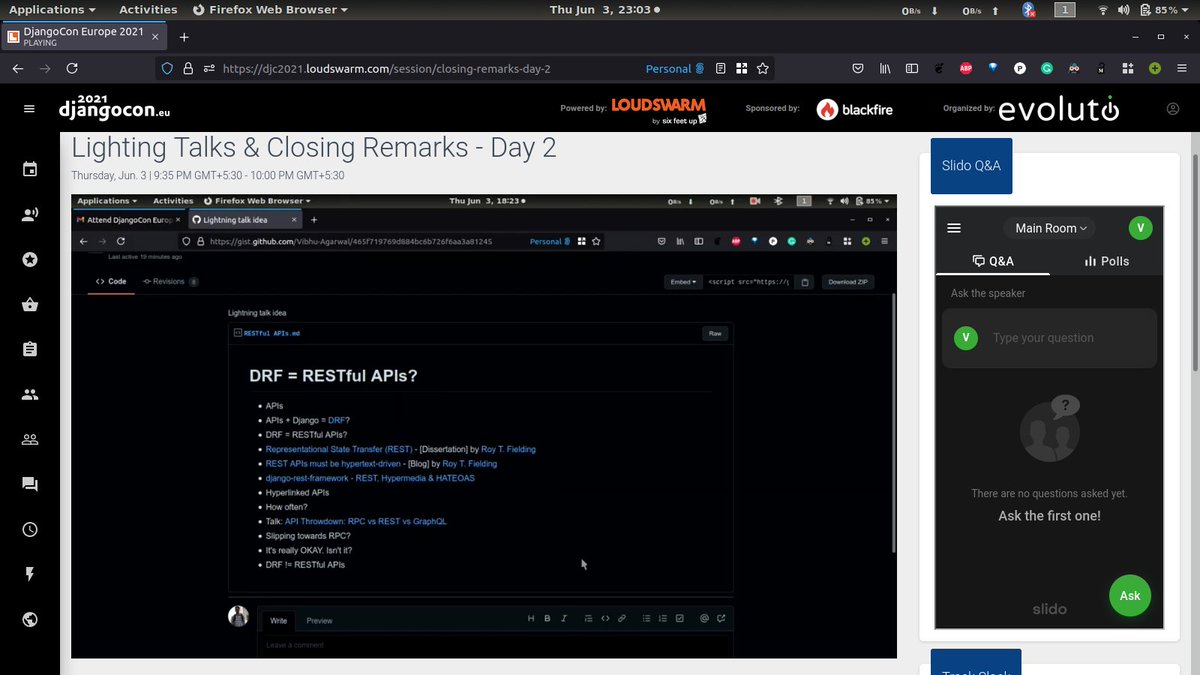The width and height of the screenshot is (1200, 675).
Task: Click 'There are no questions asked yet' text
Action: 1049,494
